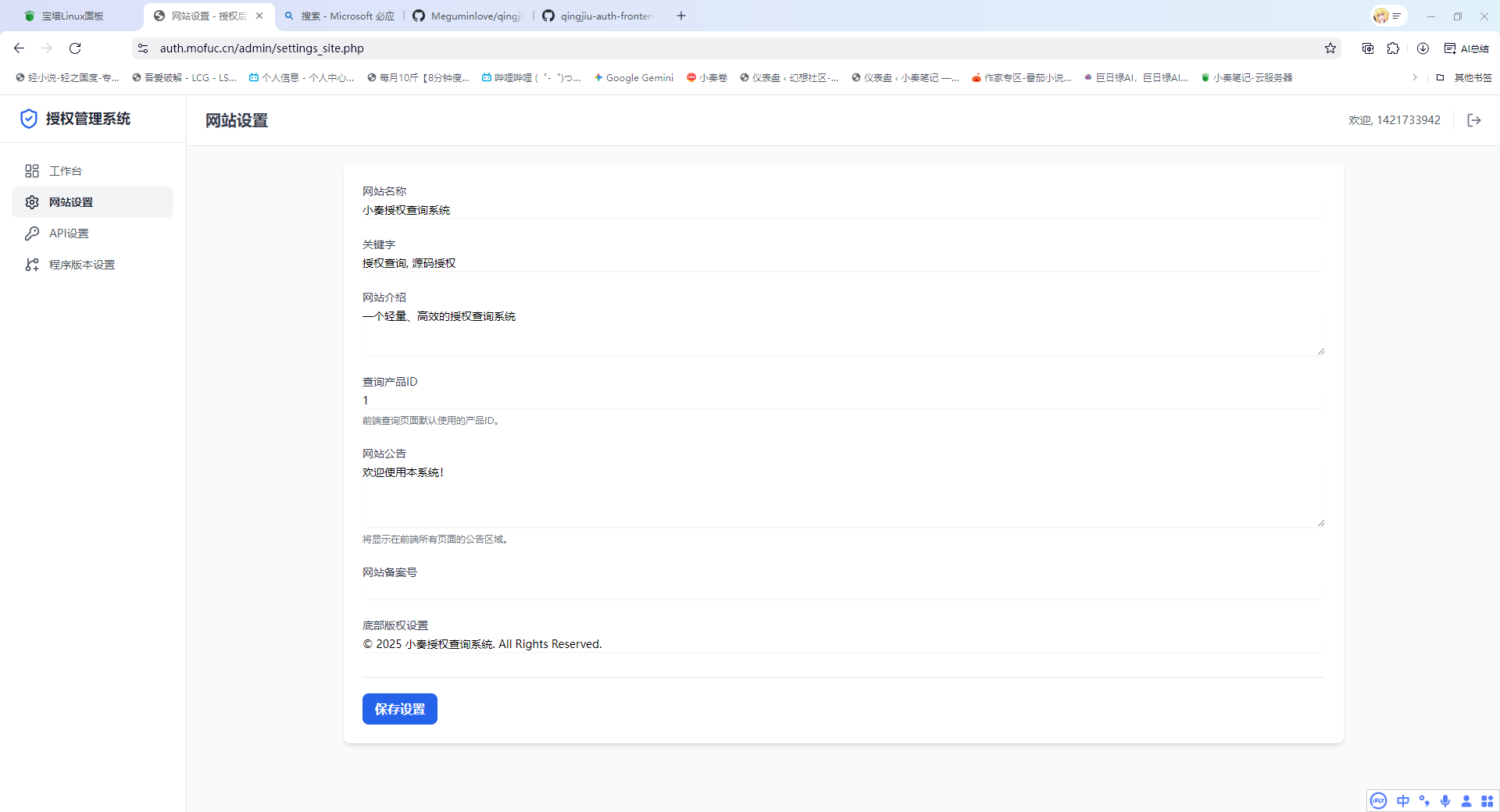This screenshot has width=1500, height=812.
Task: Click the shield logo of 授权管理系统
Action: (28, 119)
